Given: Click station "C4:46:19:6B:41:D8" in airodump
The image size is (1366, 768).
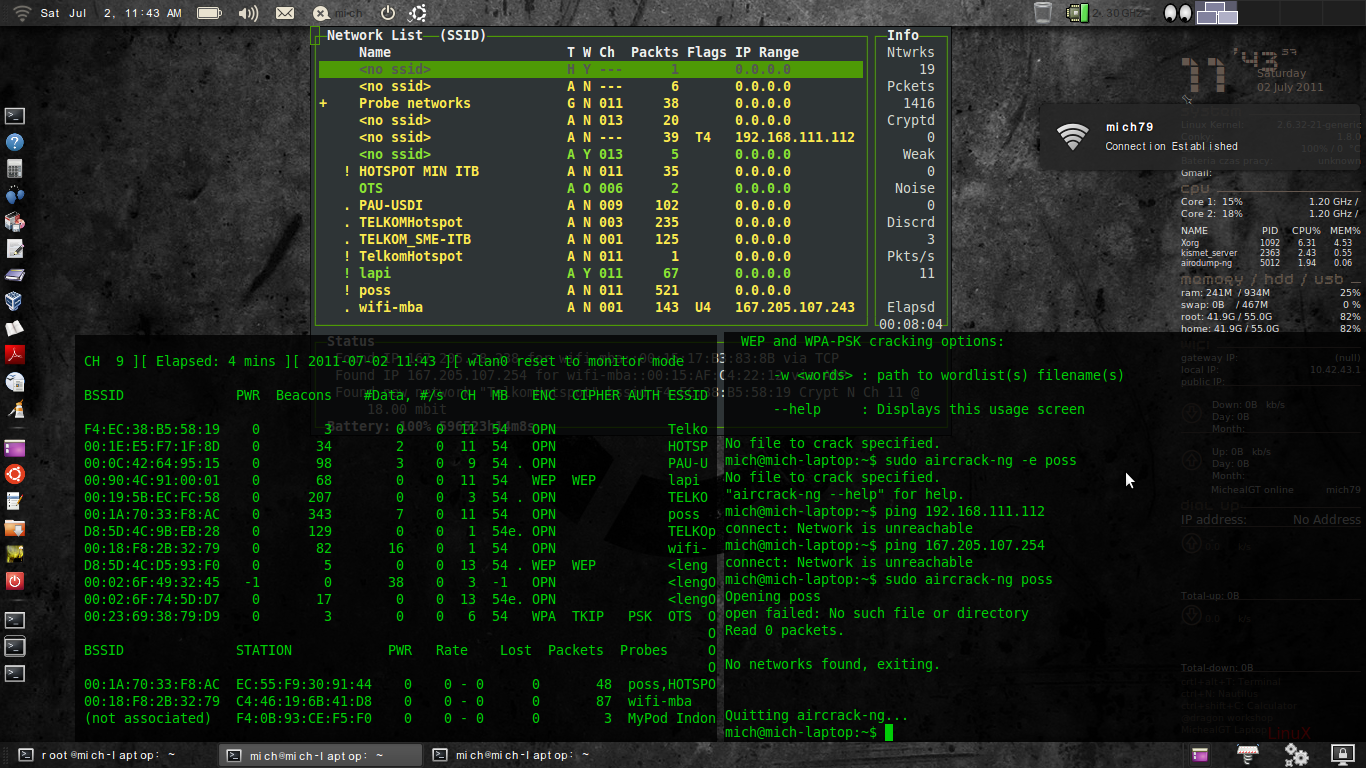Looking at the screenshot, I should [304, 701].
